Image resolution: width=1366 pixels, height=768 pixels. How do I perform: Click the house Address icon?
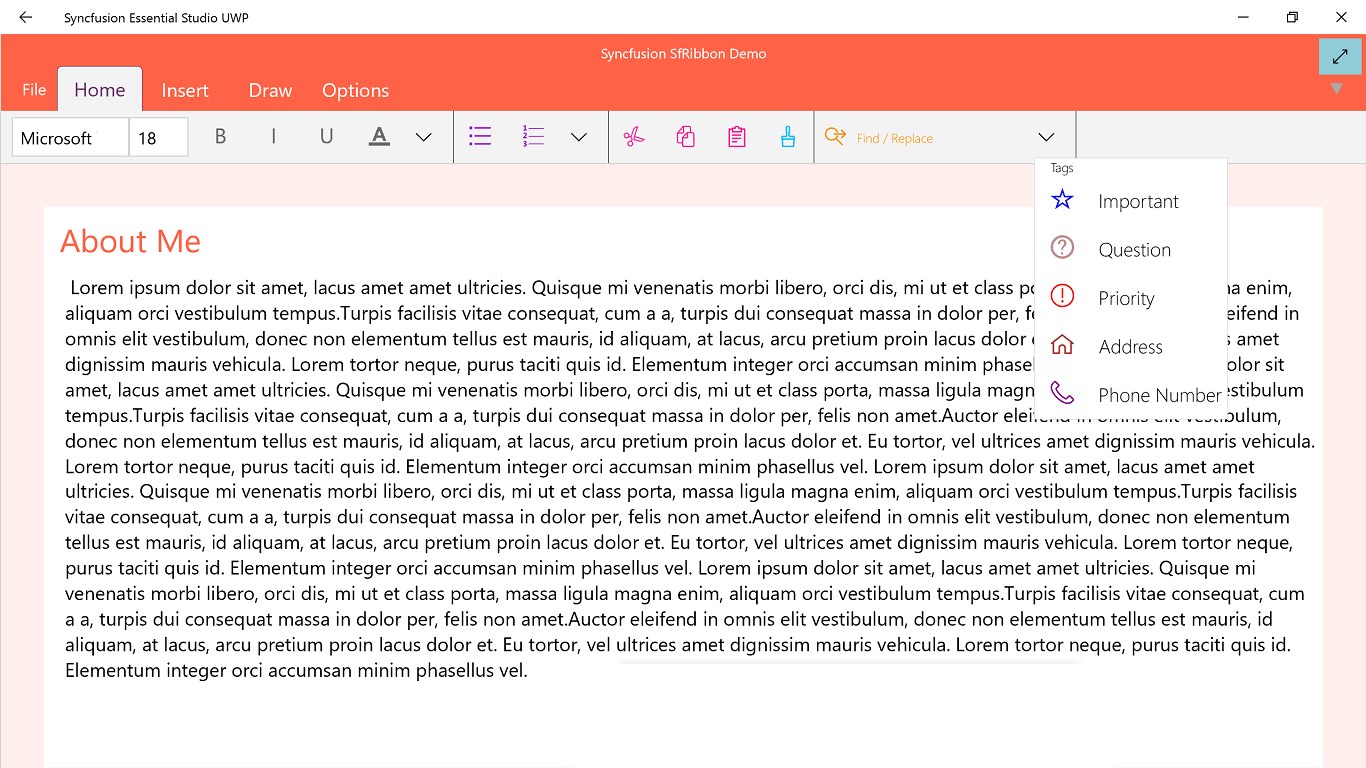pyautogui.click(x=1062, y=345)
